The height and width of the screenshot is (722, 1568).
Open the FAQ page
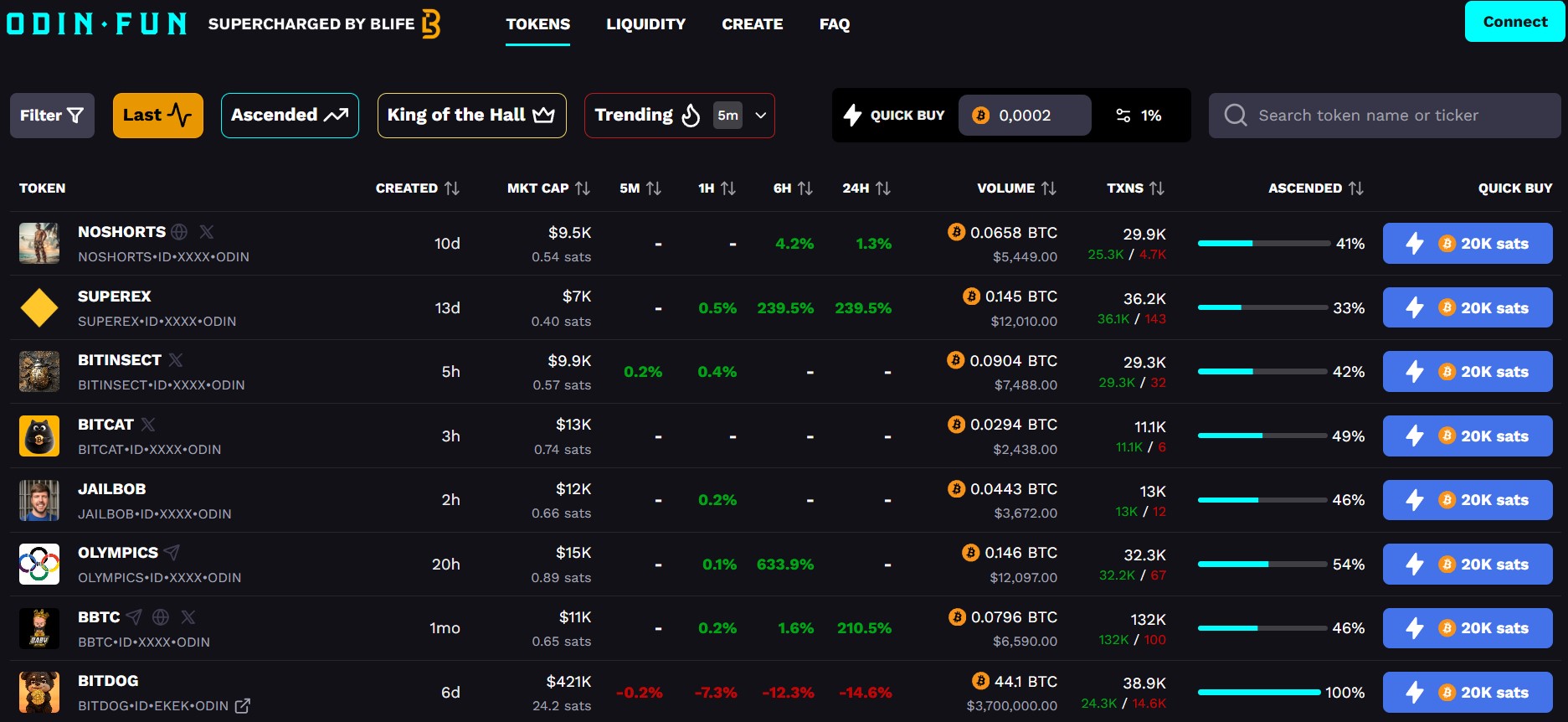pos(834,24)
